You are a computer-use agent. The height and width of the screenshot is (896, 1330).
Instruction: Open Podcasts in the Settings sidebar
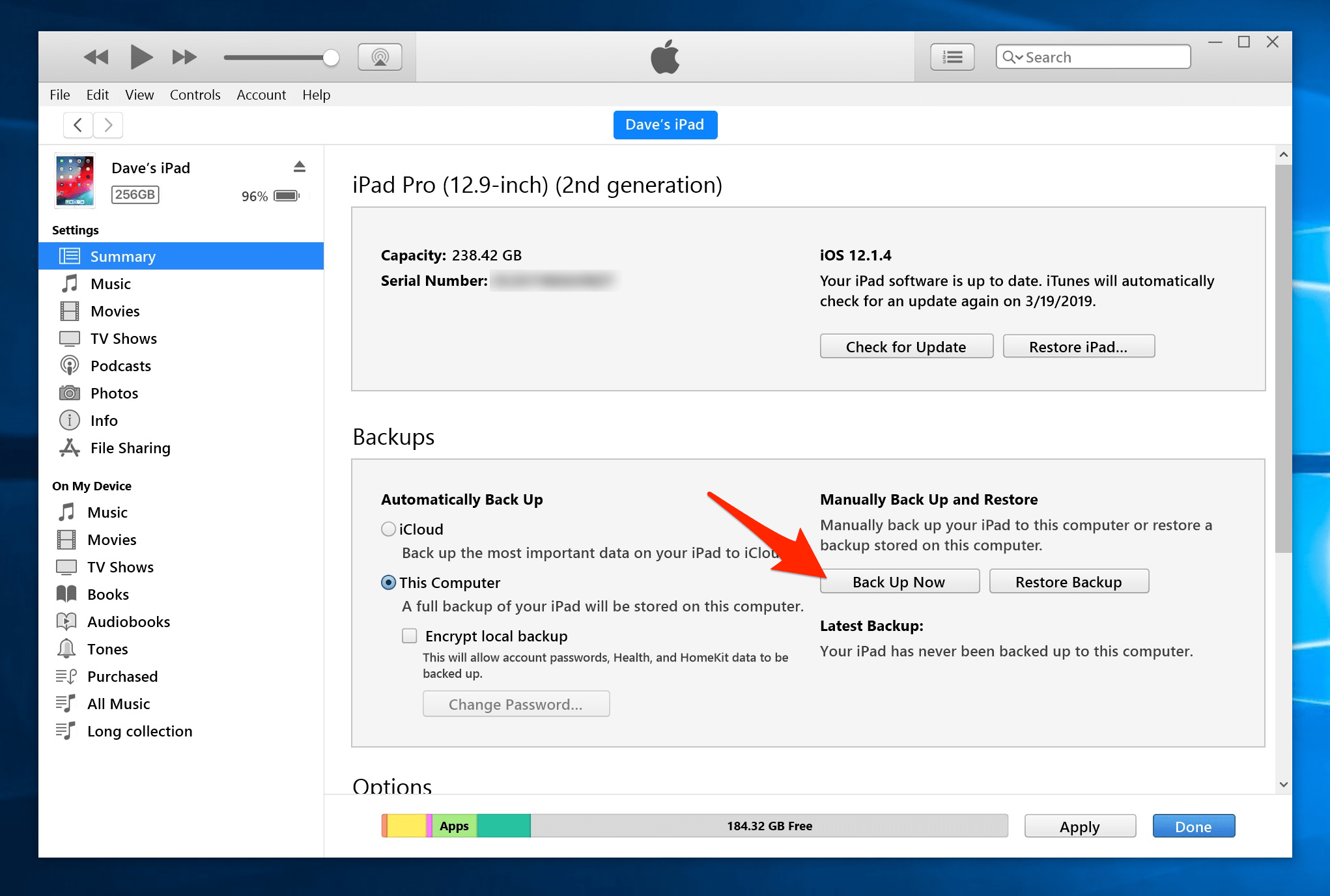(120, 366)
